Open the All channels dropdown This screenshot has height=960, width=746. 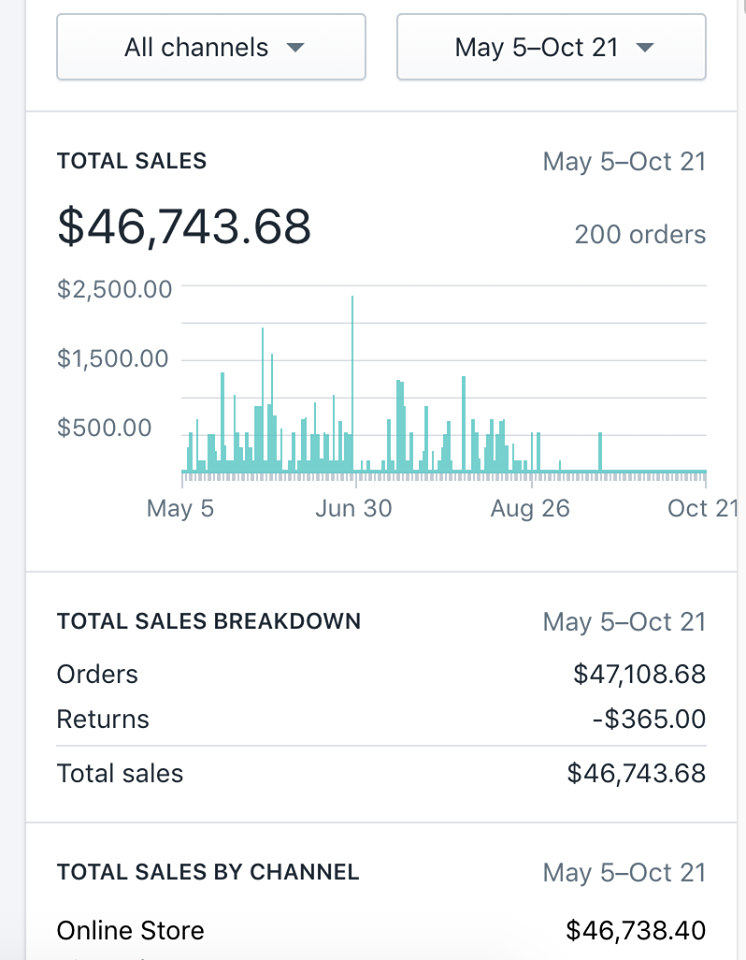(x=211, y=47)
